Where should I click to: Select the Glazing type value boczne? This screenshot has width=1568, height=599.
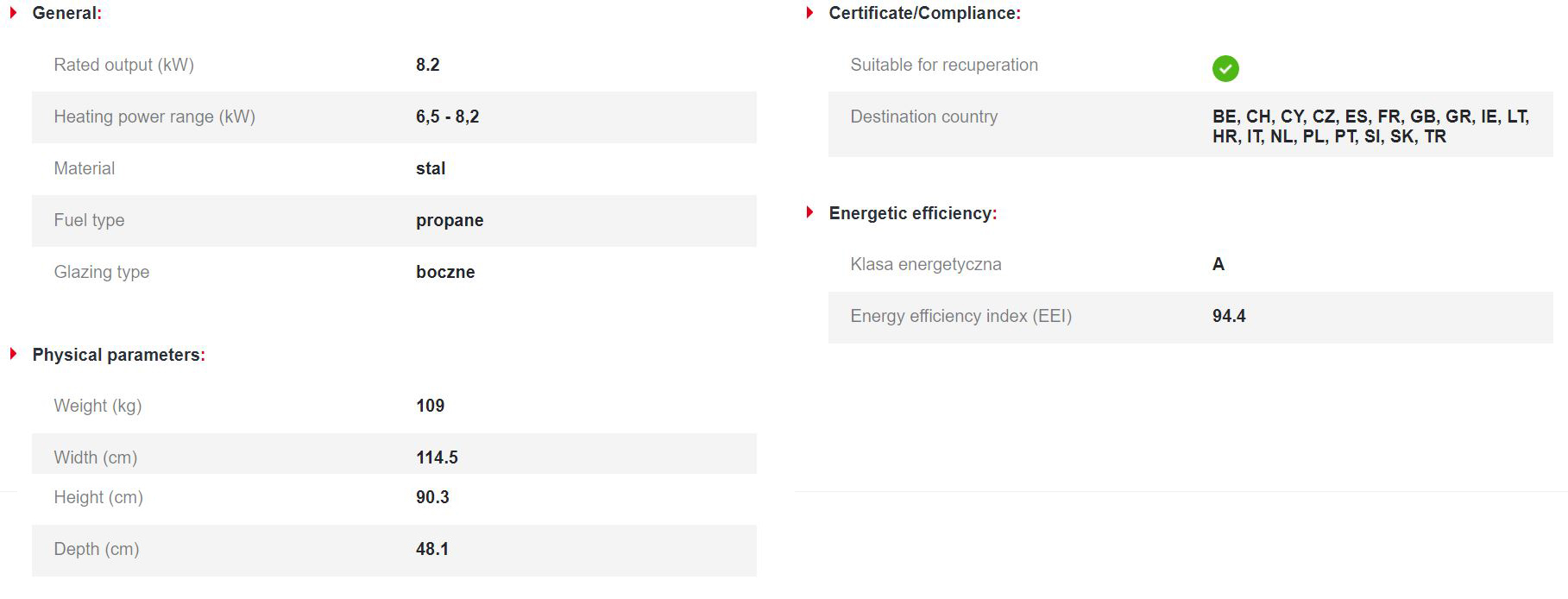coord(445,272)
